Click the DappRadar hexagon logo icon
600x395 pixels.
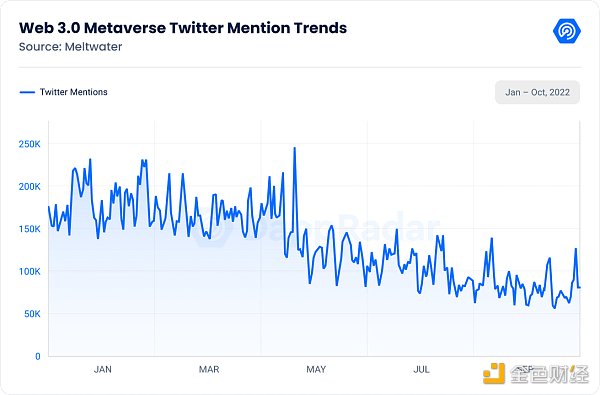pyautogui.click(x=567, y=31)
